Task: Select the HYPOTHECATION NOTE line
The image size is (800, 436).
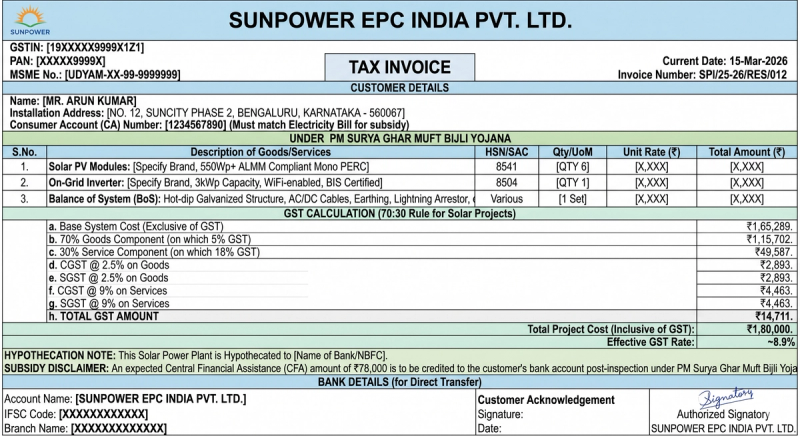Action: click(196, 355)
